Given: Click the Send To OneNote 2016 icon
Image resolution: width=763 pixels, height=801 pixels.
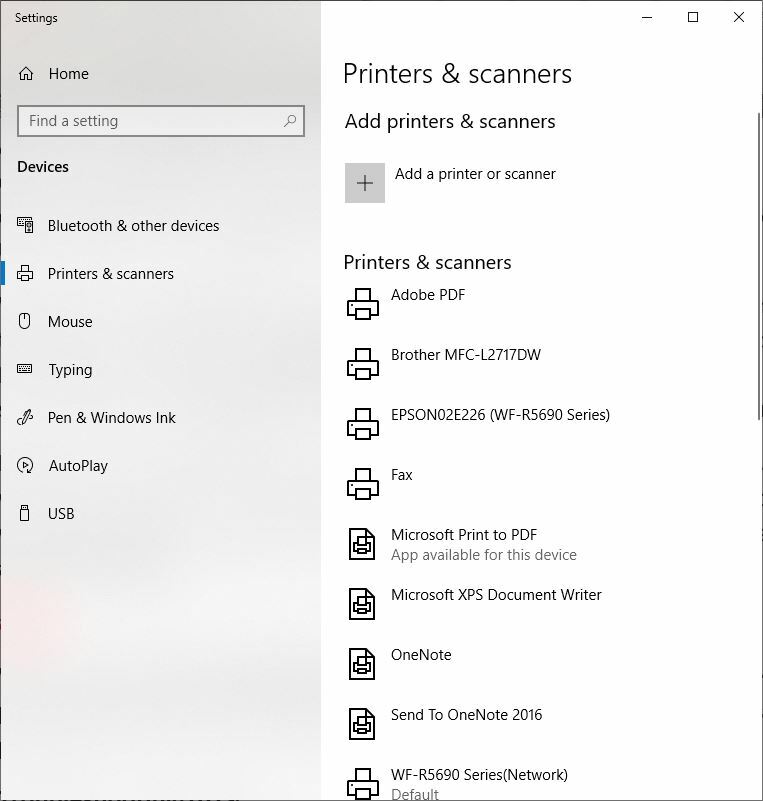Looking at the screenshot, I should click(x=362, y=724).
